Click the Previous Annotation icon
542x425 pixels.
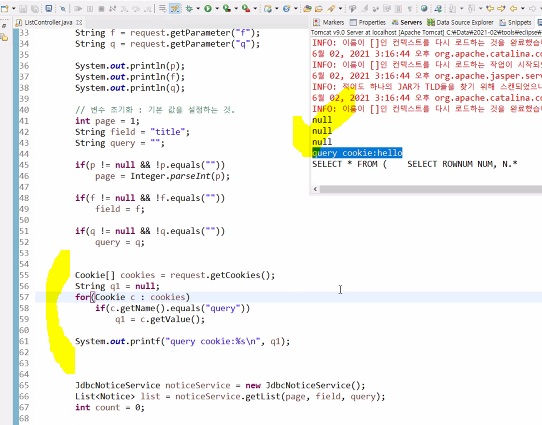point(471,9)
